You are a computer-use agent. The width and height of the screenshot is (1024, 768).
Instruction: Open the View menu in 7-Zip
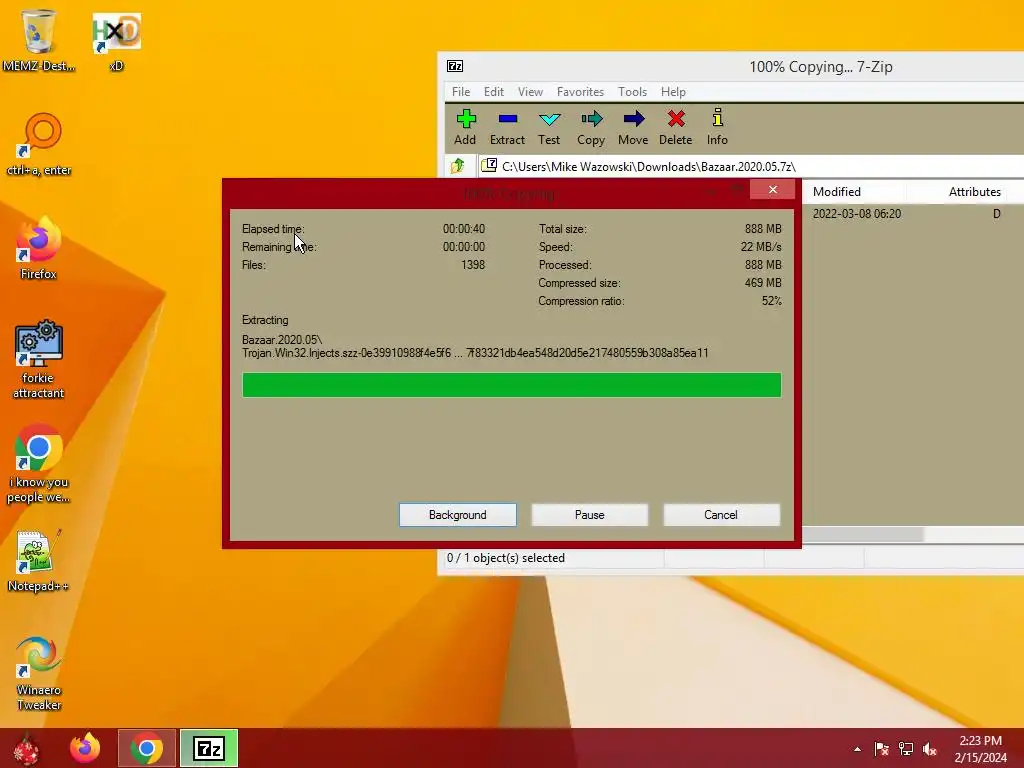tap(530, 91)
